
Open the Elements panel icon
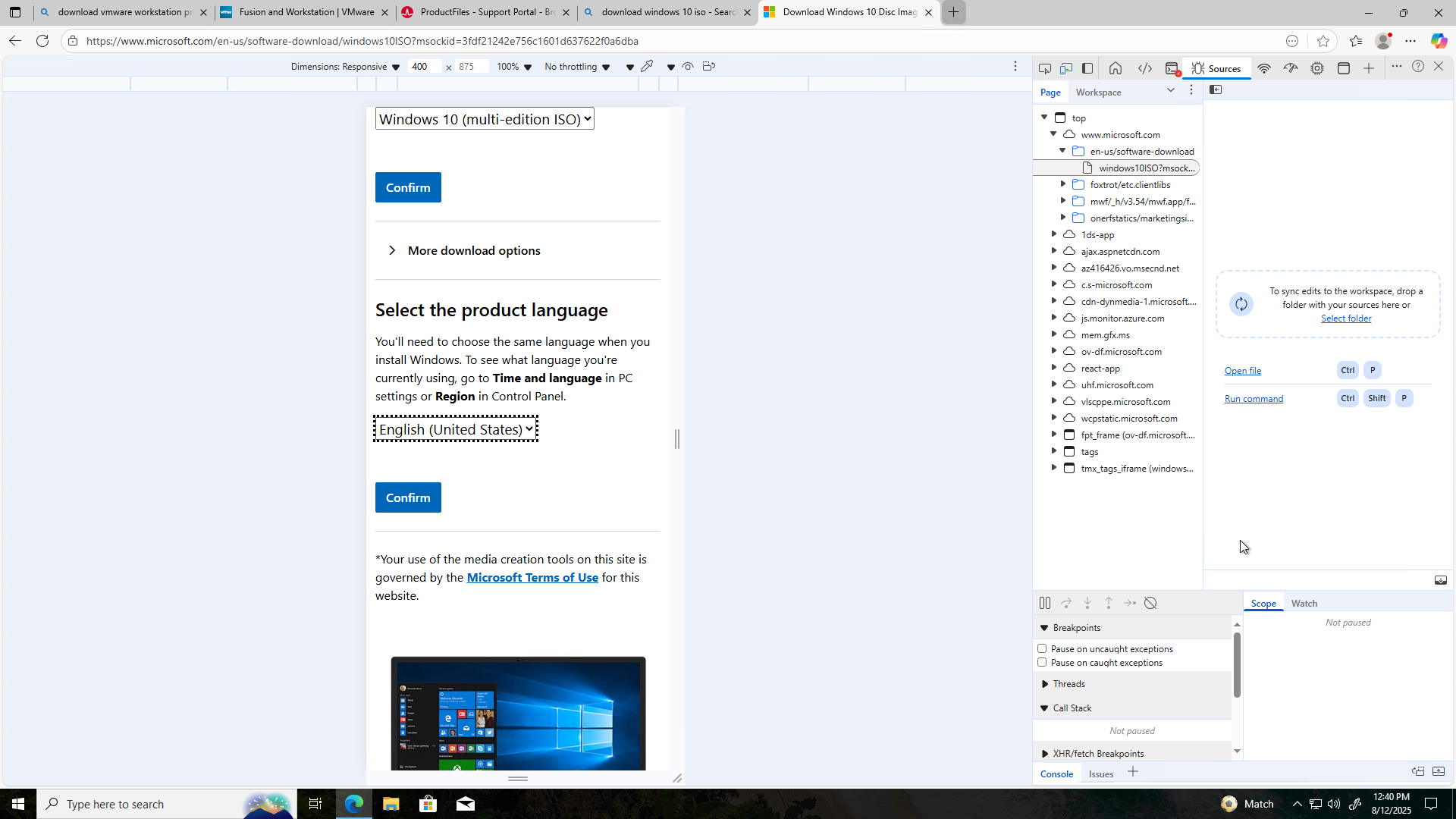1145,68
